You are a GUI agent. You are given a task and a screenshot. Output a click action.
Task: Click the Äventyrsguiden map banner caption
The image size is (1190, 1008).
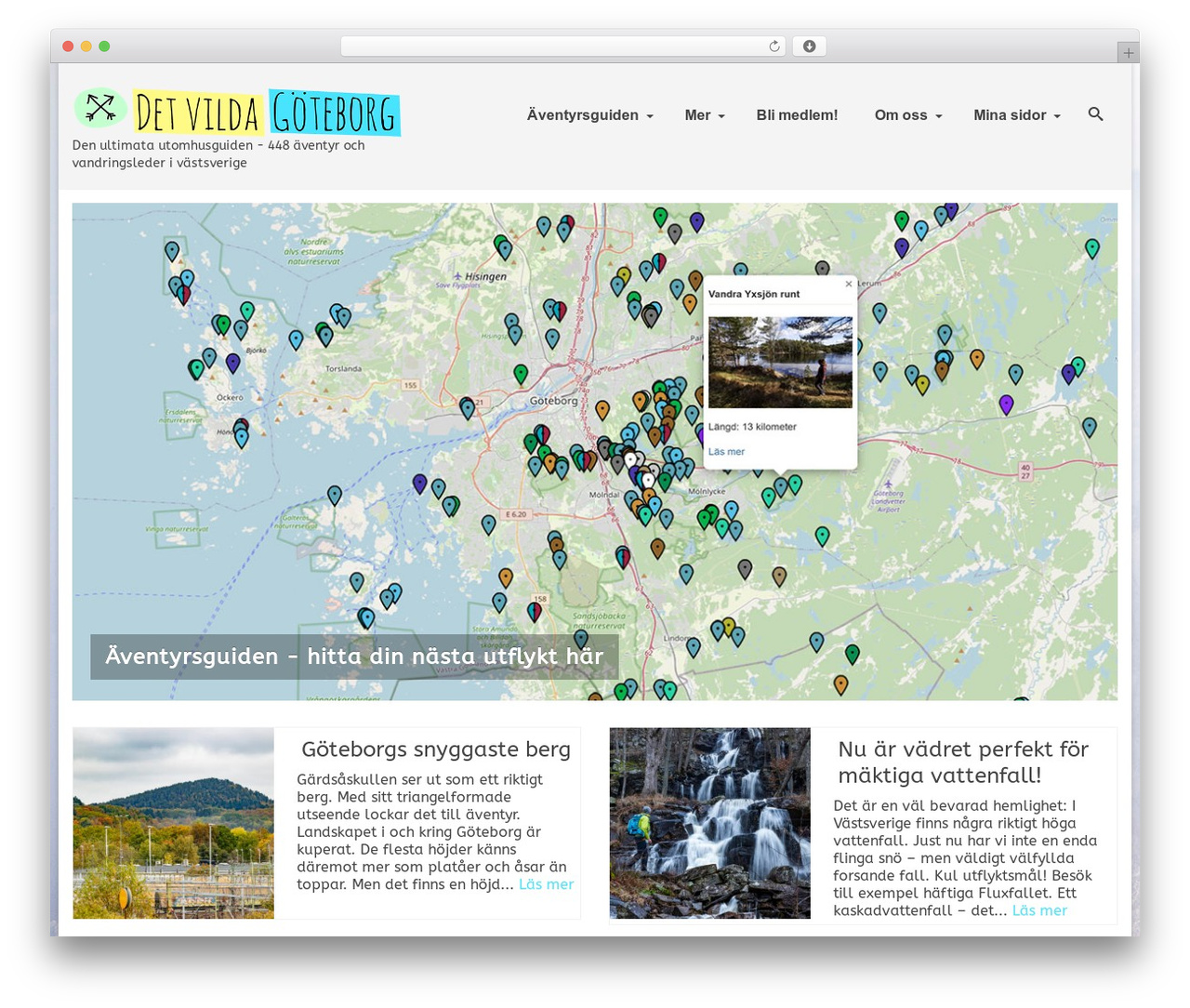354,657
